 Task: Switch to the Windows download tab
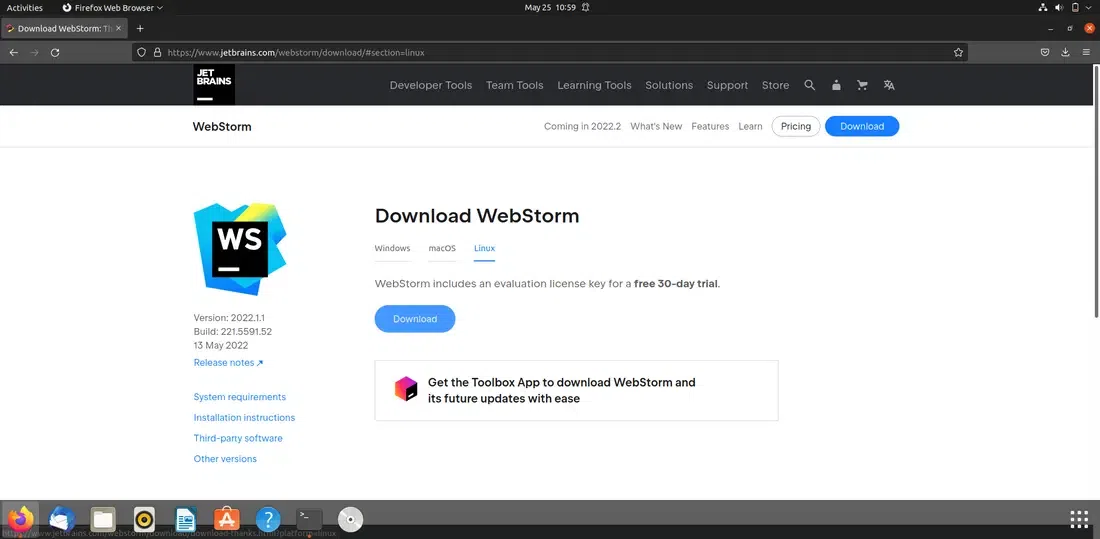pyautogui.click(x=392, y=248)
